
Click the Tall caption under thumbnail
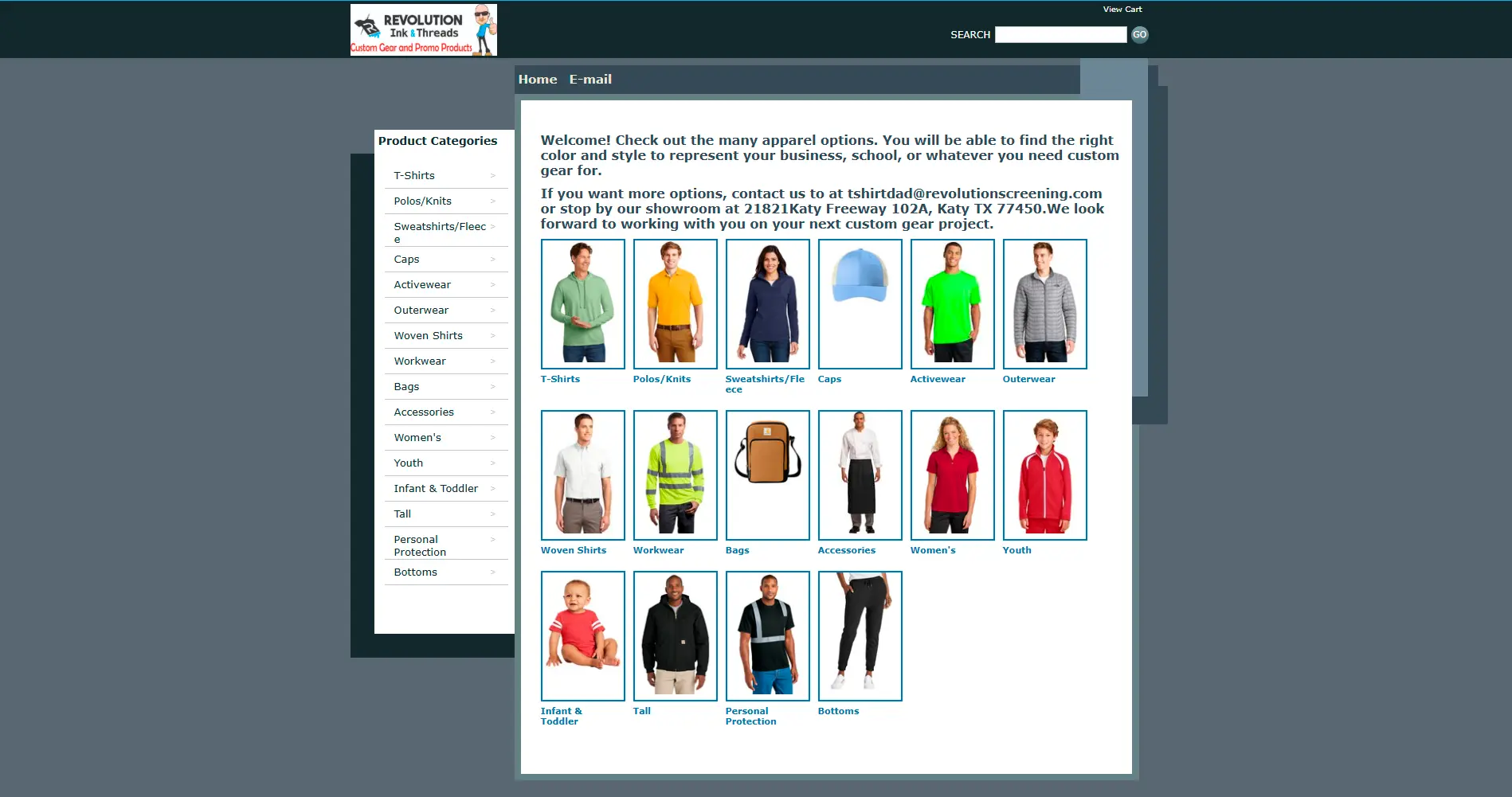642,712
